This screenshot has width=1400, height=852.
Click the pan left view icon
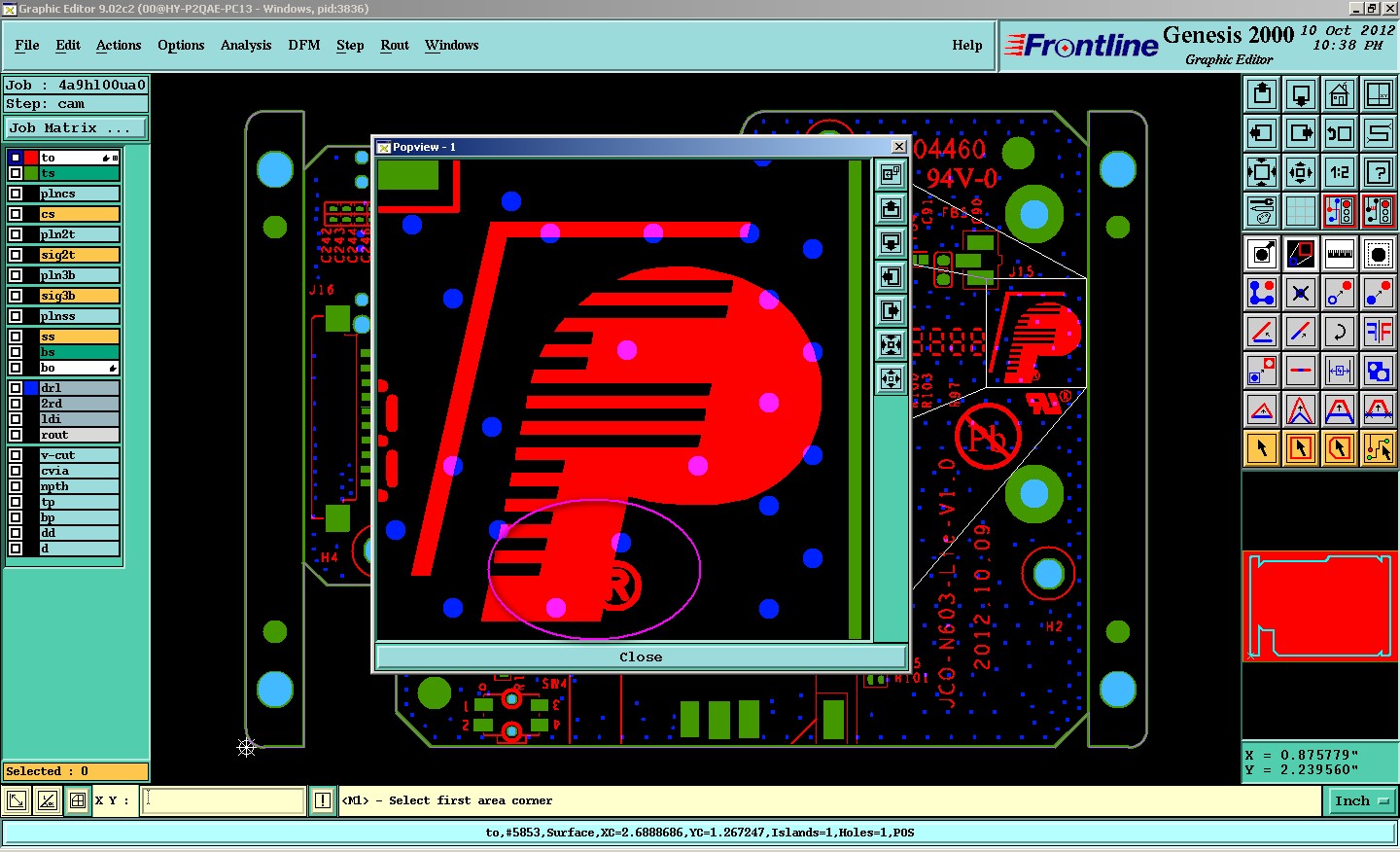[1262, 133]
